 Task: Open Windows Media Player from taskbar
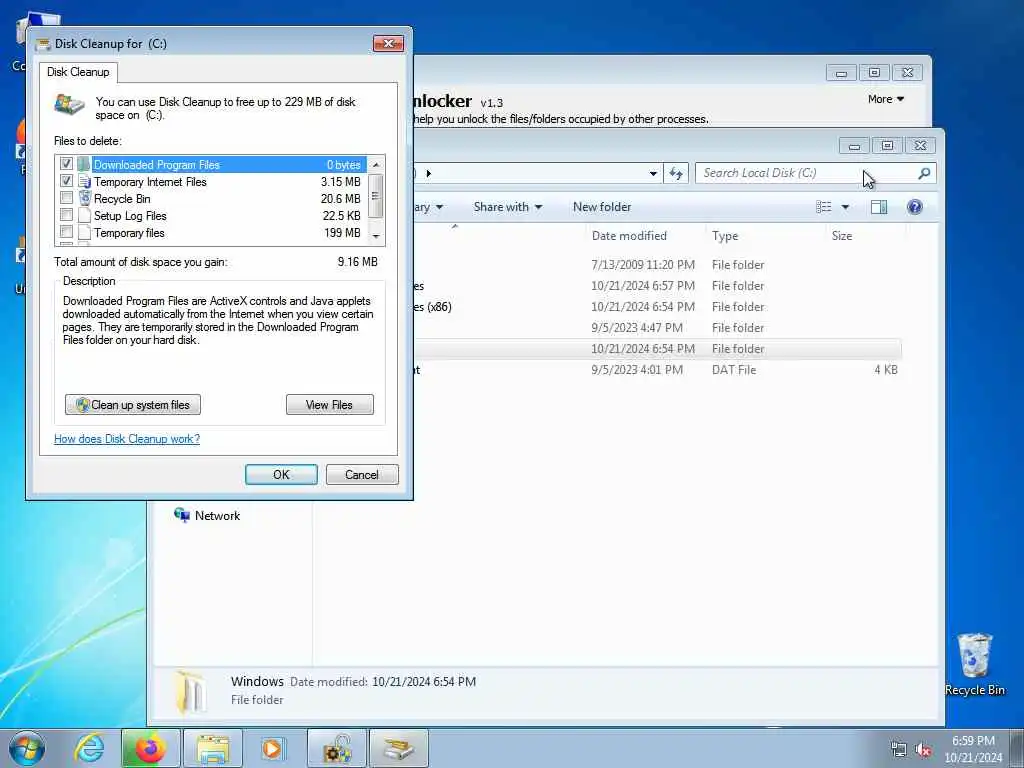coord(273,748)
